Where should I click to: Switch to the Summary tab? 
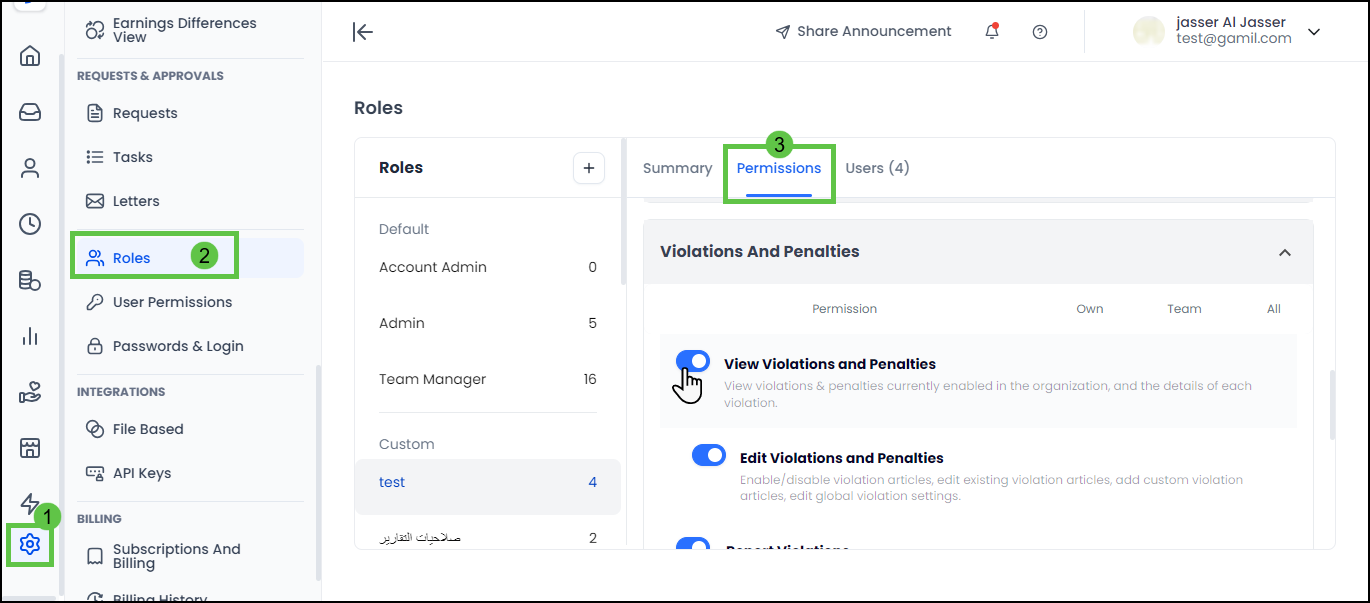[x=677, y=168]
